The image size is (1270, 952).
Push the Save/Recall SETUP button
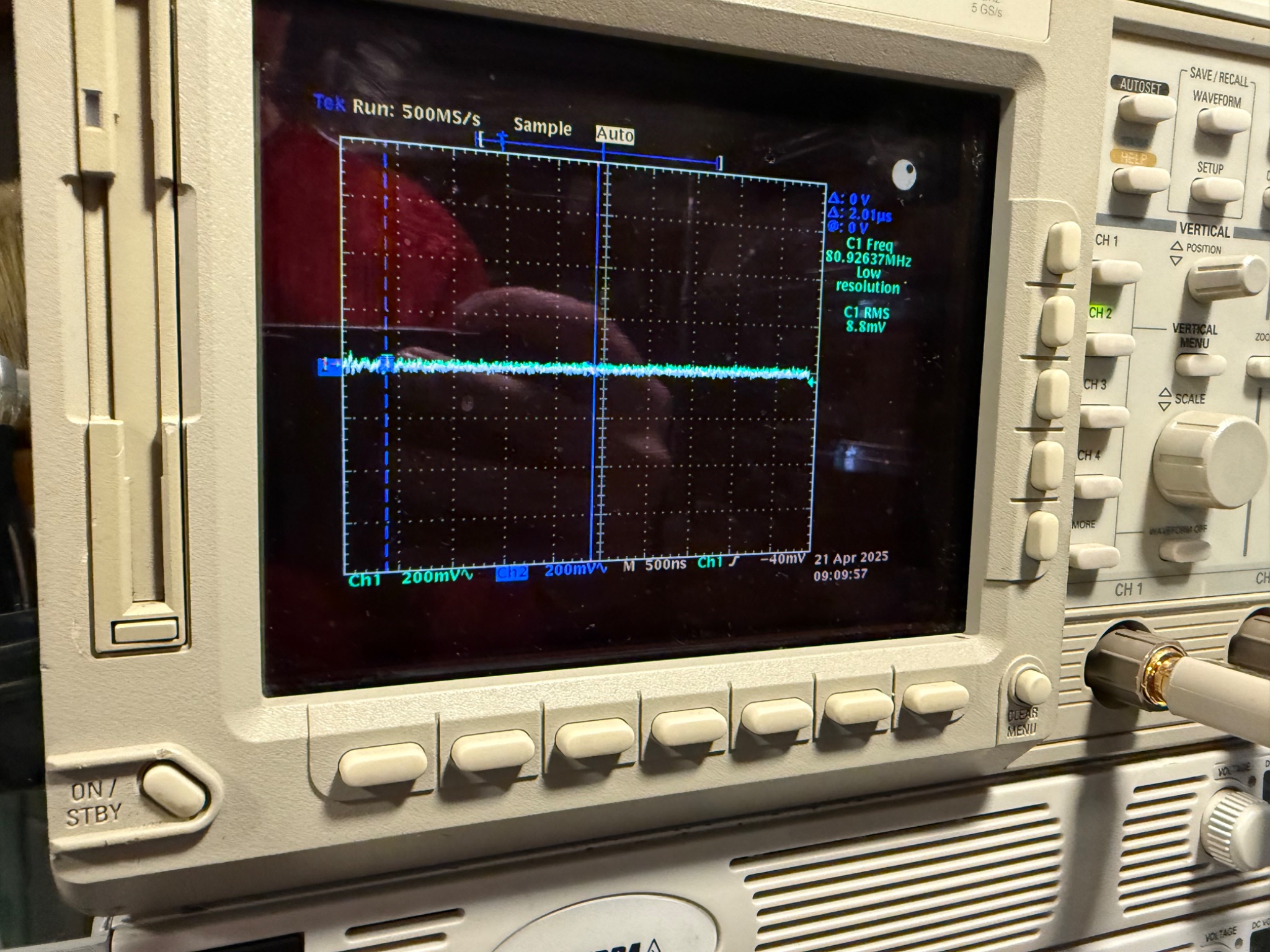click(x=1217, y=190)
